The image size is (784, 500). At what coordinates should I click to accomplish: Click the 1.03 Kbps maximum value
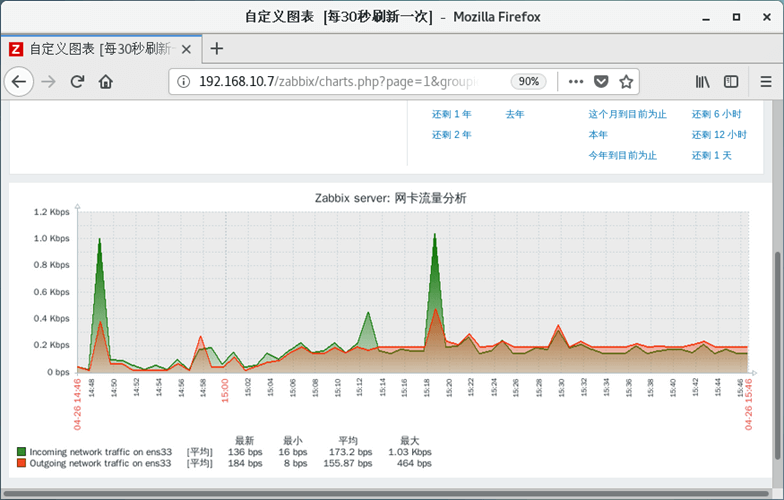pos(410,452)
